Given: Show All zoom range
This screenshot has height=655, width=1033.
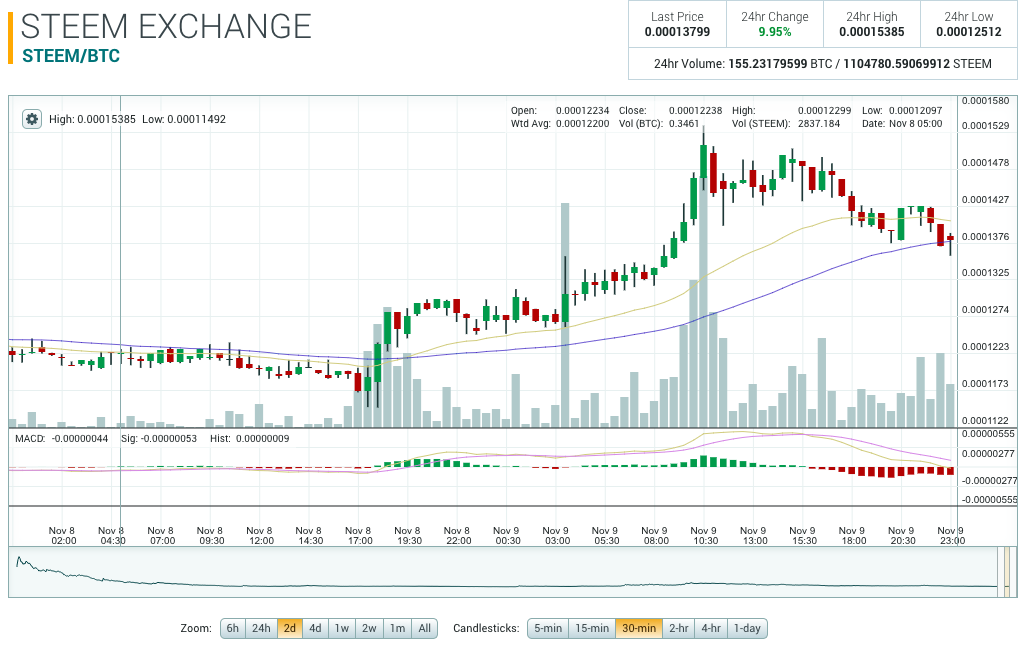Looking at the screenshot, I should click(425, 628).
